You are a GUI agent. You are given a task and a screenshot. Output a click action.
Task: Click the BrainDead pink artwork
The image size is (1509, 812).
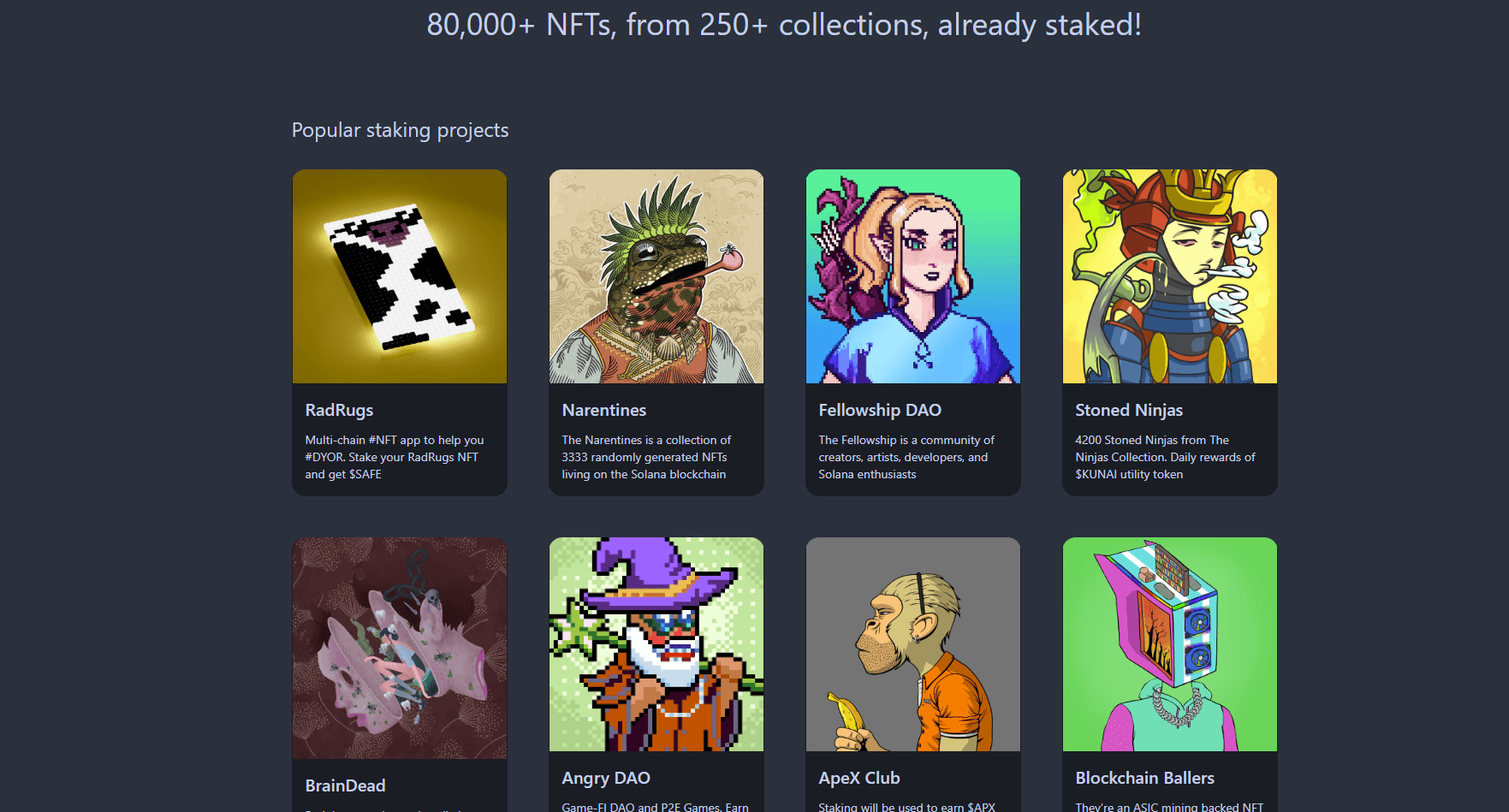(399, 648)
